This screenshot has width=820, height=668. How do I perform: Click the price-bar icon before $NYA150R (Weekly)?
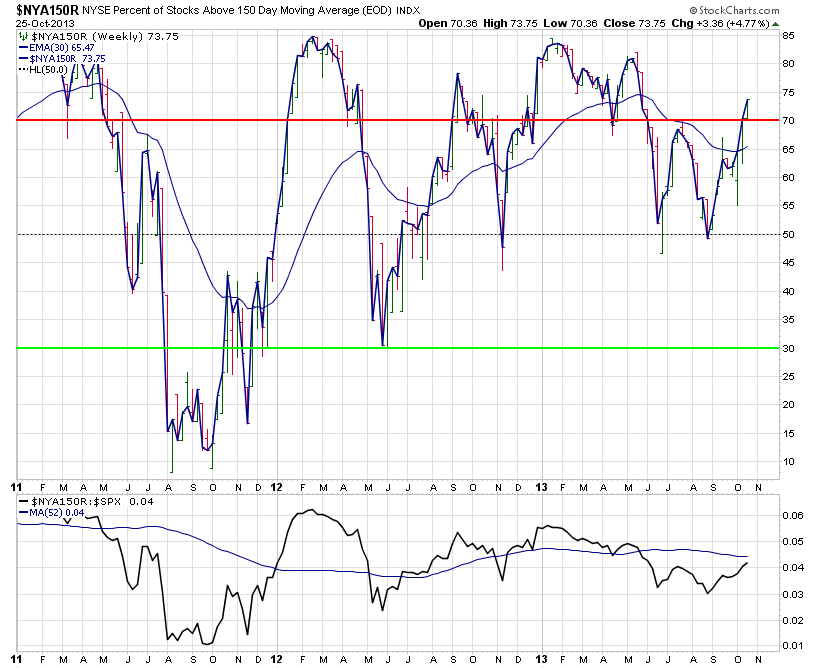[23, 36]
